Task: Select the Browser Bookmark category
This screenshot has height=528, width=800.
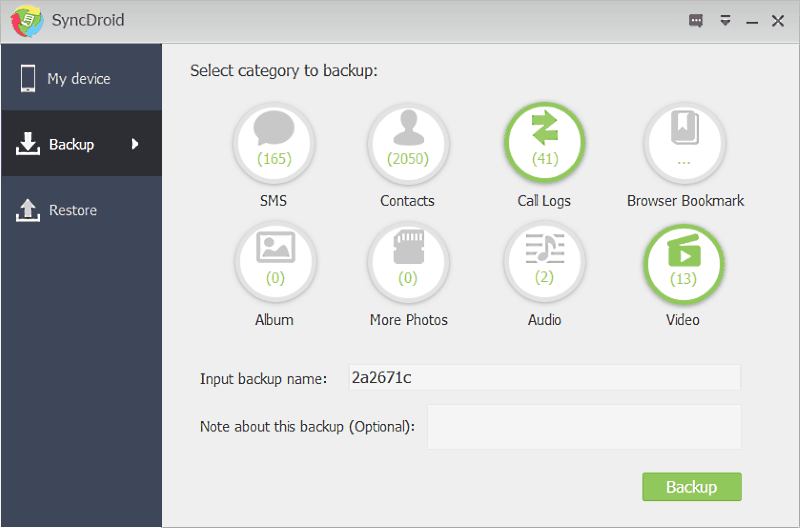Action: click(684, 143)
